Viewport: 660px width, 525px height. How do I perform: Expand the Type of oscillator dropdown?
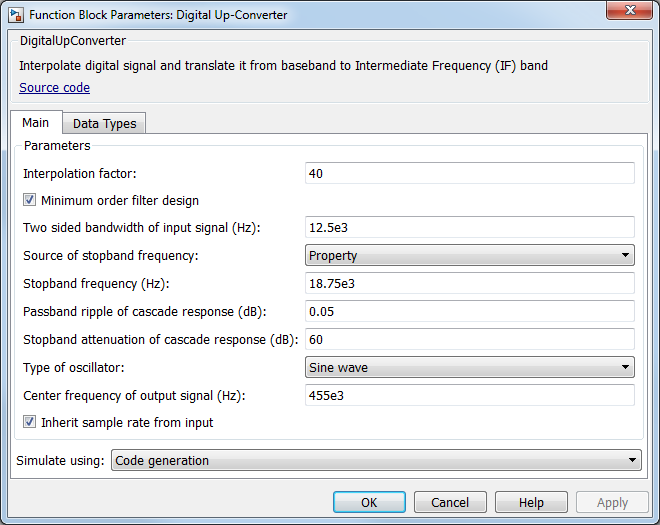pos(469,368)
